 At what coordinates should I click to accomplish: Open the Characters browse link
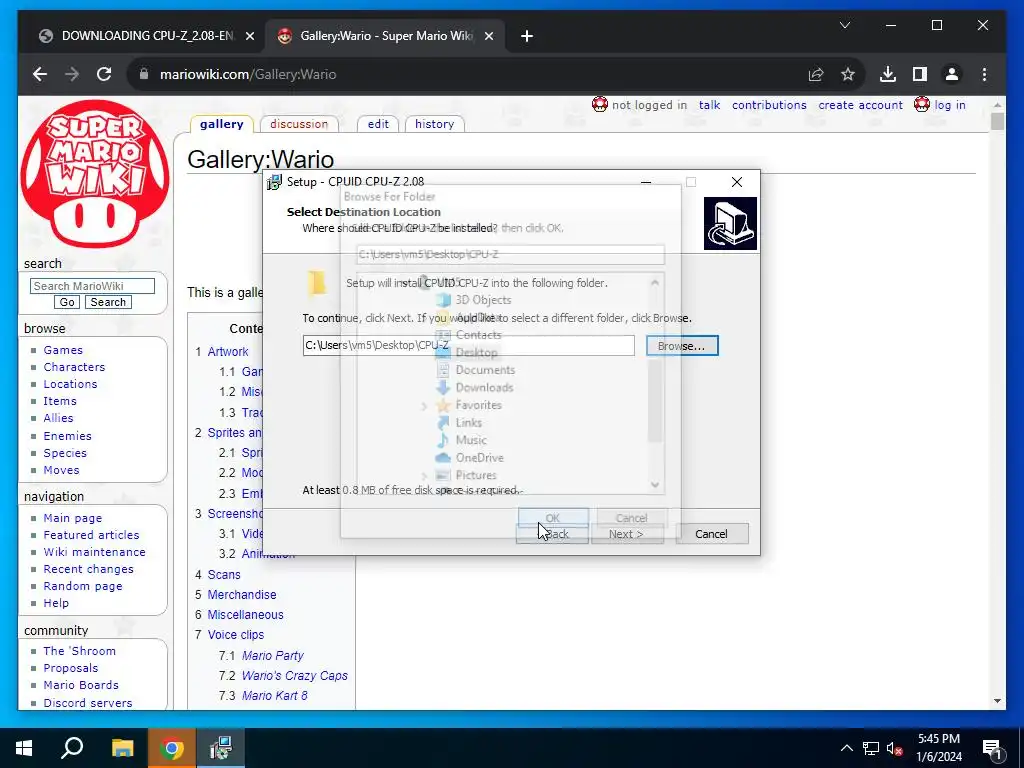click(74, 367)
